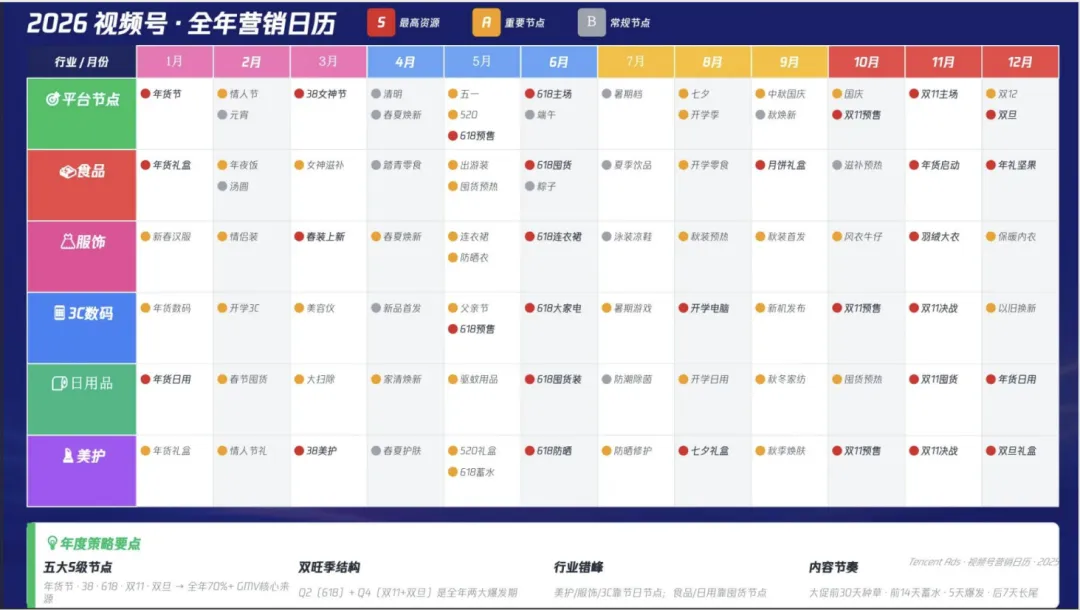Click the gray B legend badge
The width and height of the screenshot is (1080, 610).
(x=591, y=22)
